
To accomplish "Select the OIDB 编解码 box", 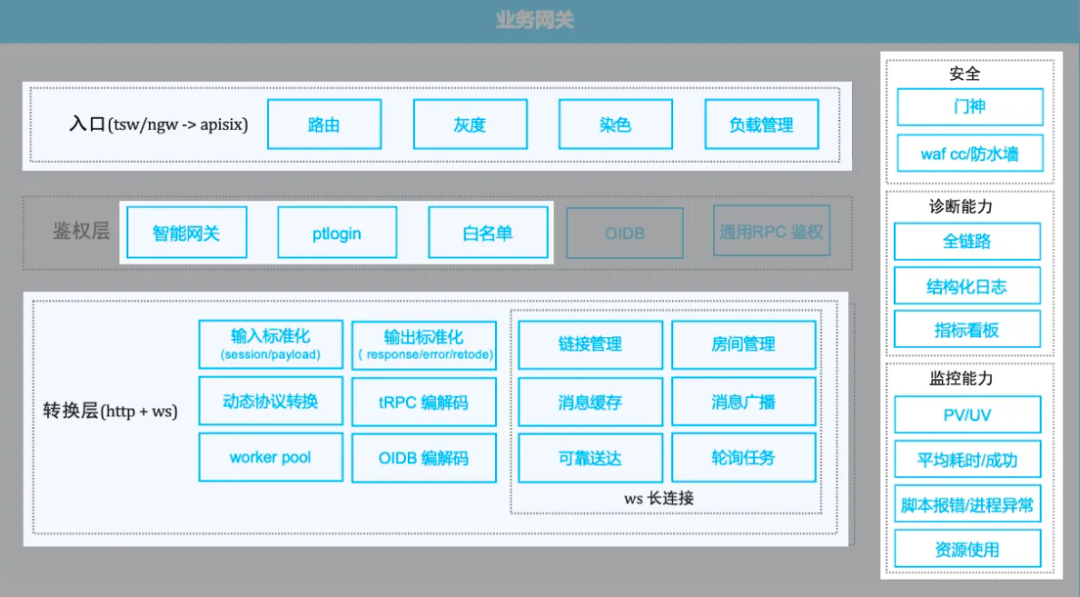I will click(424, 458).
